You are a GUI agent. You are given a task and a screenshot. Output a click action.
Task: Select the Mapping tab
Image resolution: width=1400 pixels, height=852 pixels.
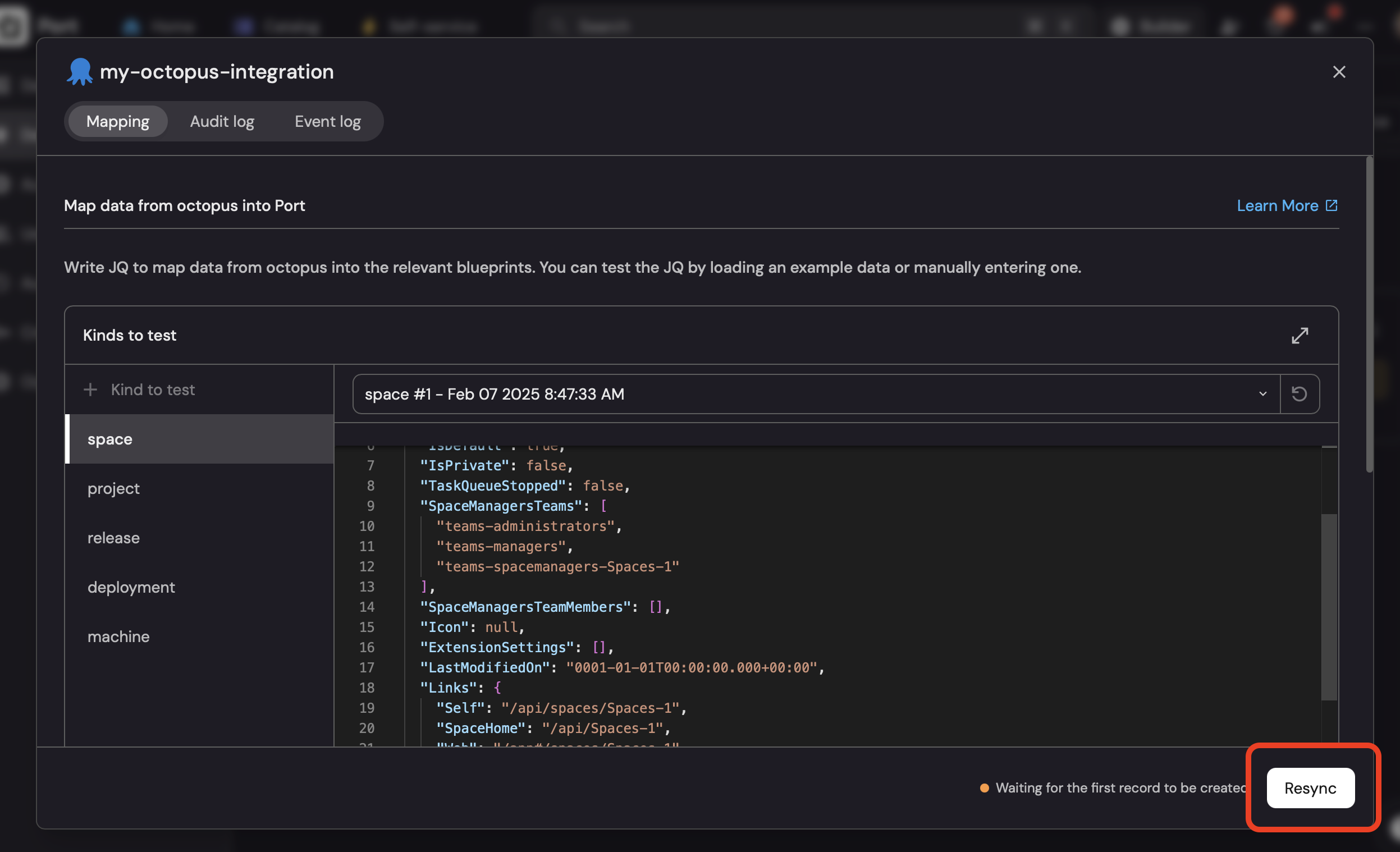point(117,121)
